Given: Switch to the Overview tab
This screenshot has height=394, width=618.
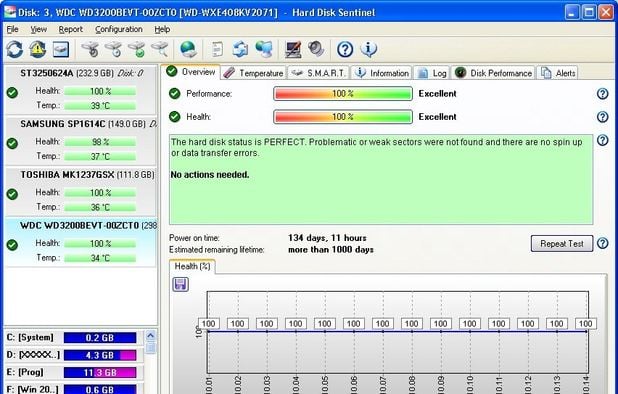Looking at the screenshot, I should (191, 72).
